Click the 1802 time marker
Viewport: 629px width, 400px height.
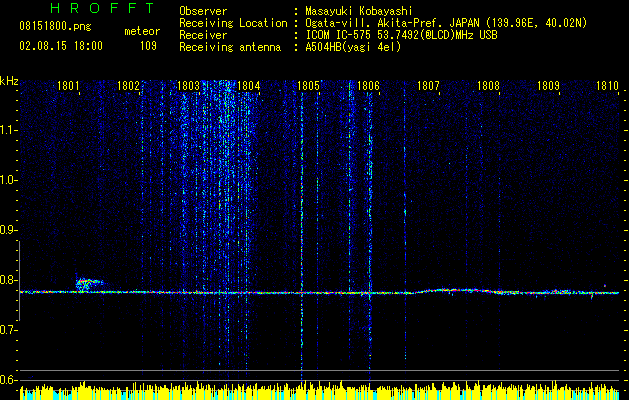coord(128,86)
